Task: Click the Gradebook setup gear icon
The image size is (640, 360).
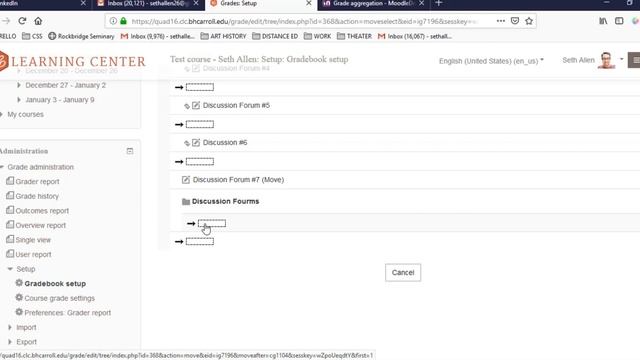Action: (x=19, y=283)
